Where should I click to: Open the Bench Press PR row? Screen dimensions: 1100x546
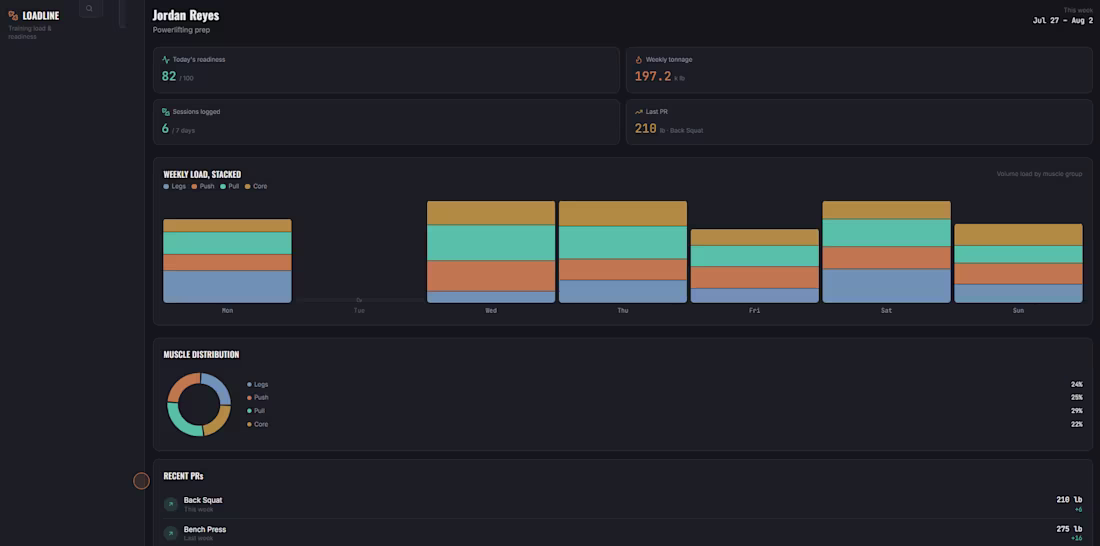(x=623, y=533)
